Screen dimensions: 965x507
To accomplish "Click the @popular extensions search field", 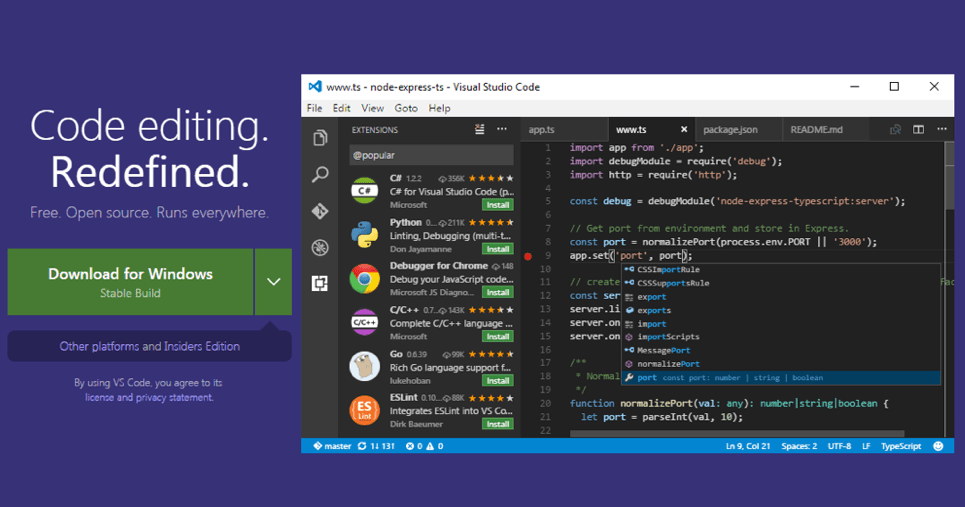I will tap(431, 155).
